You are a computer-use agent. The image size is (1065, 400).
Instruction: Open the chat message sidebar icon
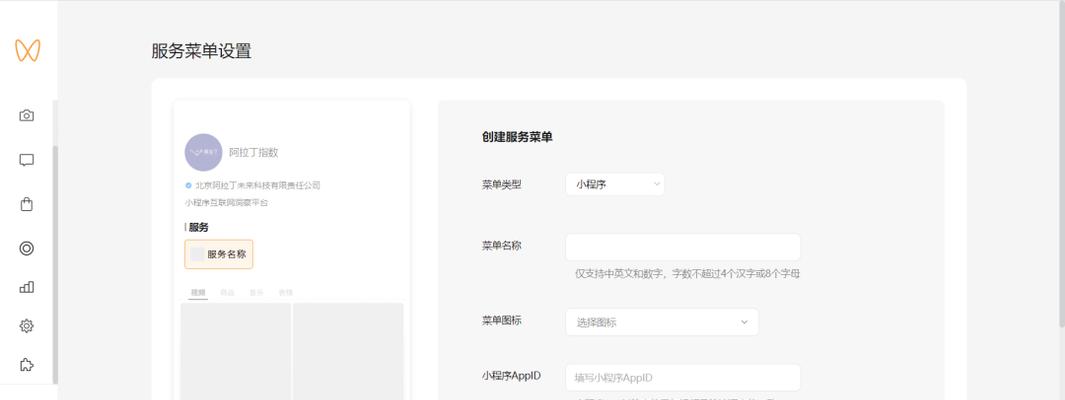coord(26,160)
